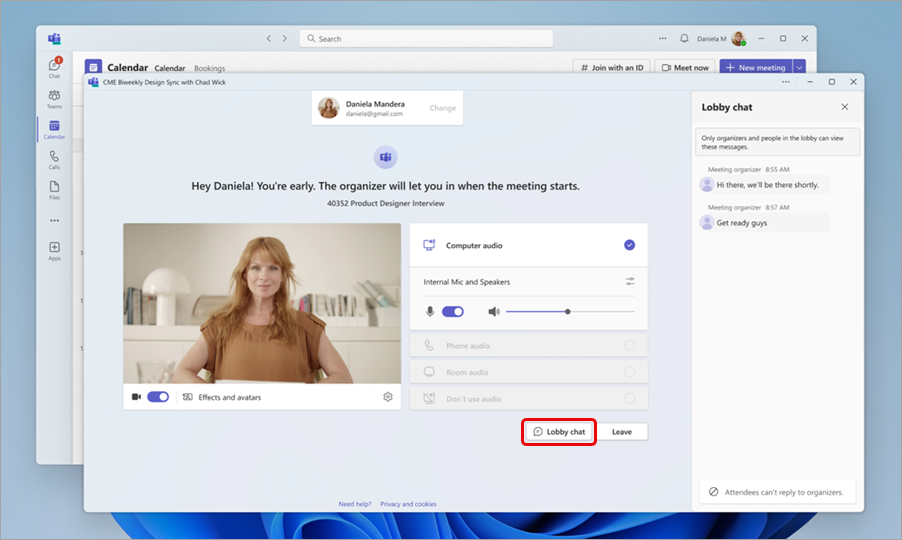This screenshot has height=540, width=902.
Task: Expand more sidebar apps ellipsis
Action: coord(54,220)
